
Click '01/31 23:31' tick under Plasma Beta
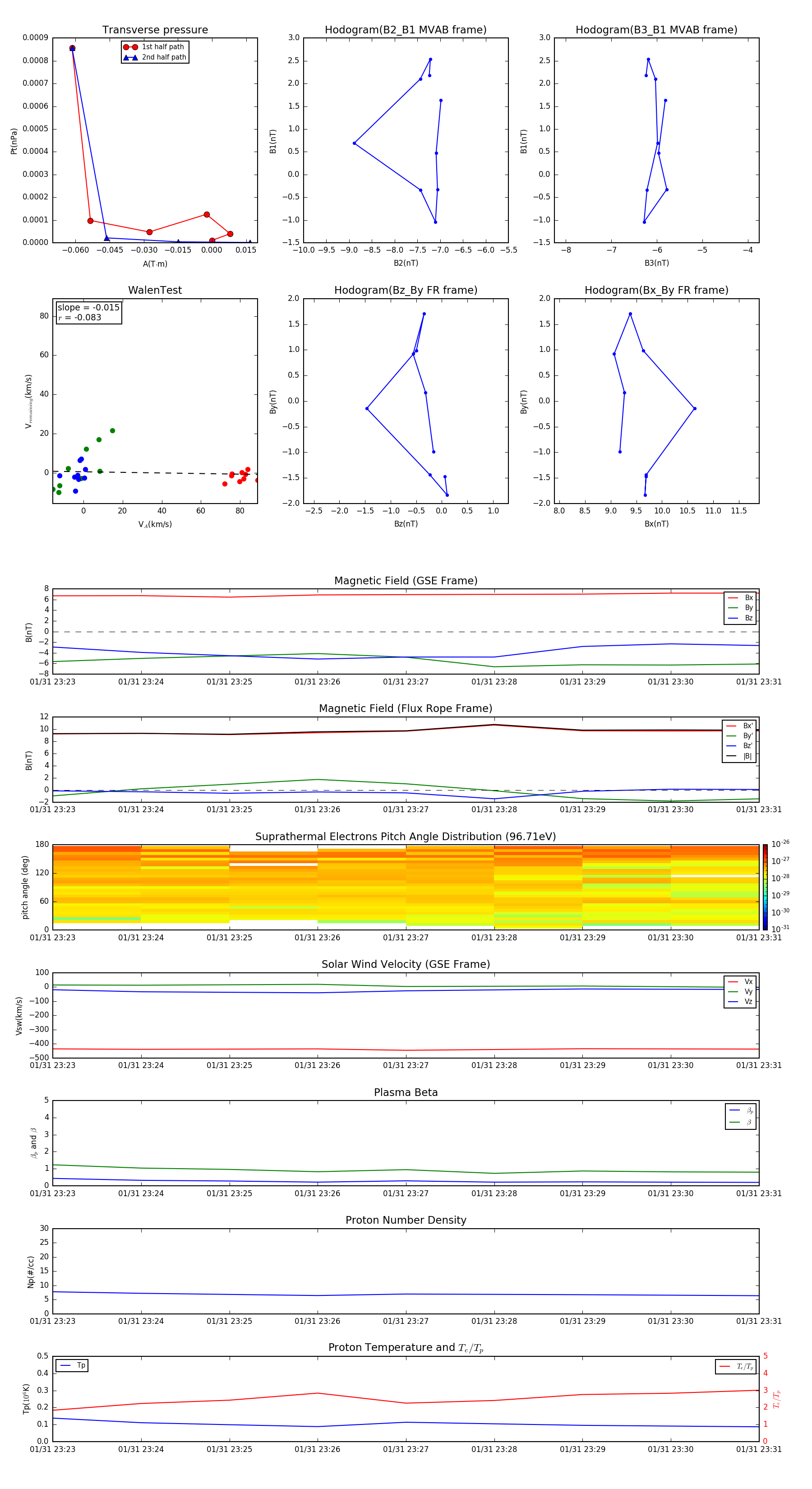tap(759, 1193)
